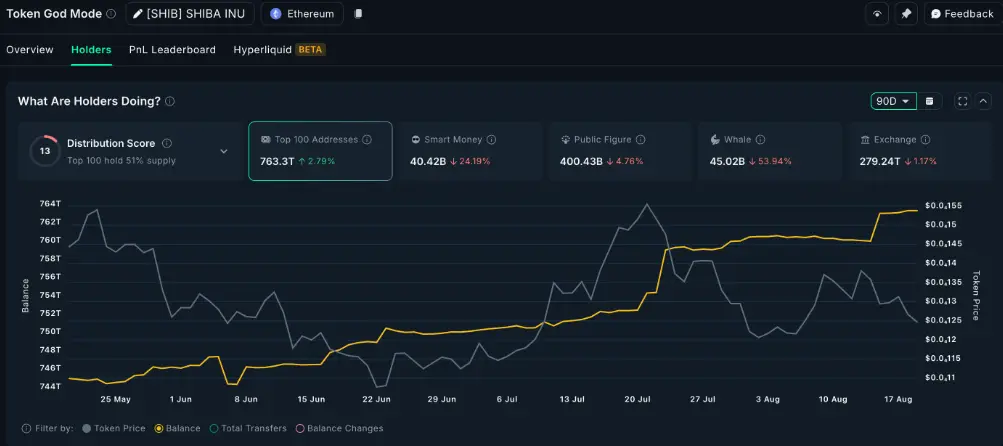Click the Whale icon
Viewport: 1003px width, 446px height.
715,139
